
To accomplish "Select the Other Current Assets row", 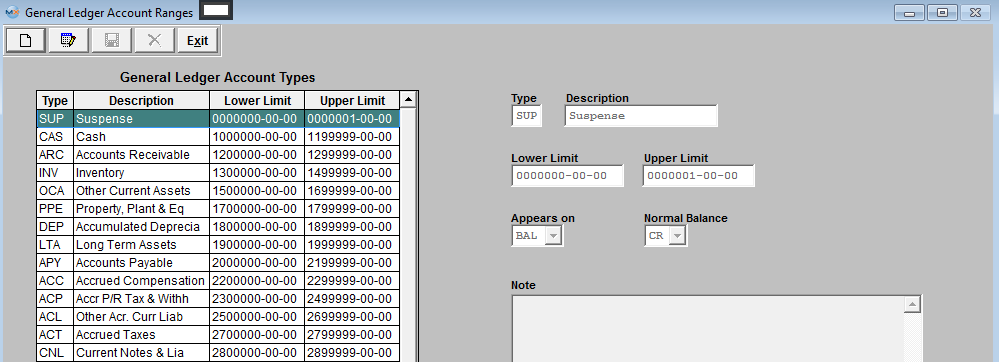I will tap(218, 191).
